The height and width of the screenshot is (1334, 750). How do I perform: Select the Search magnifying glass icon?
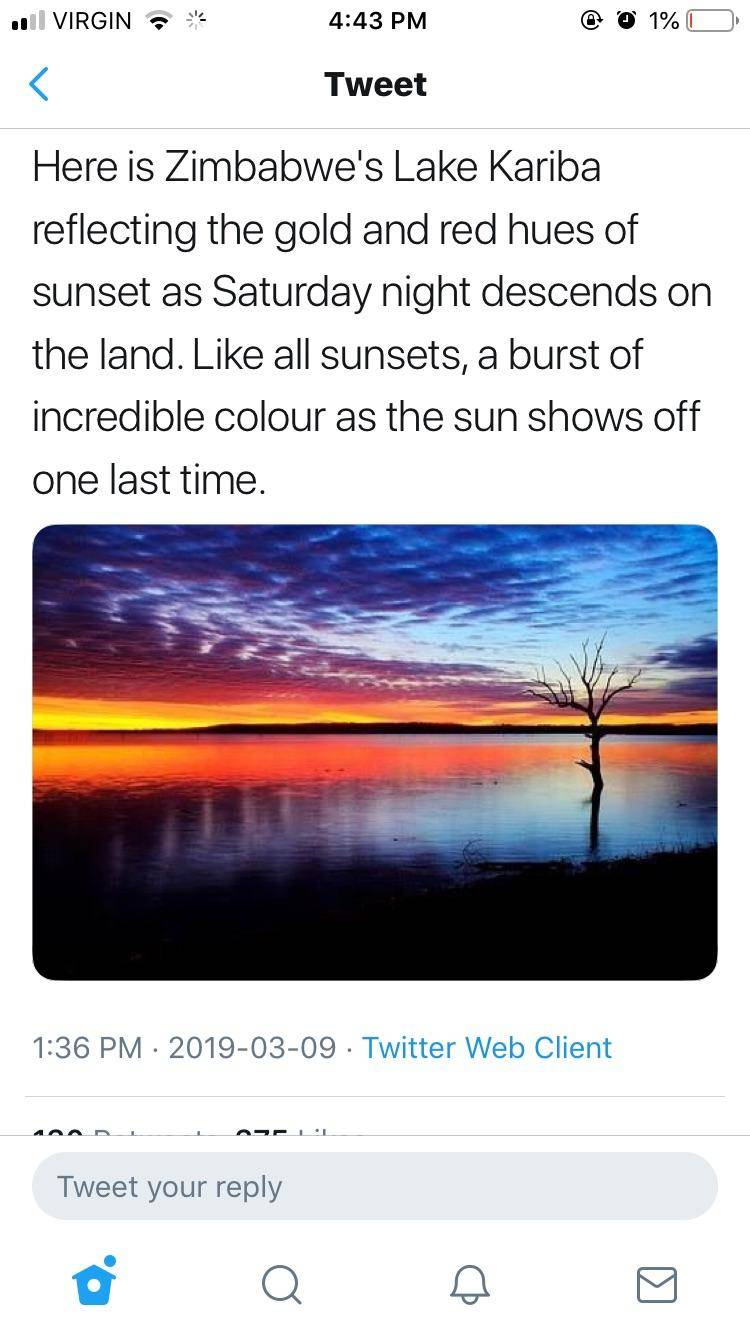[x=281, y=1285]
